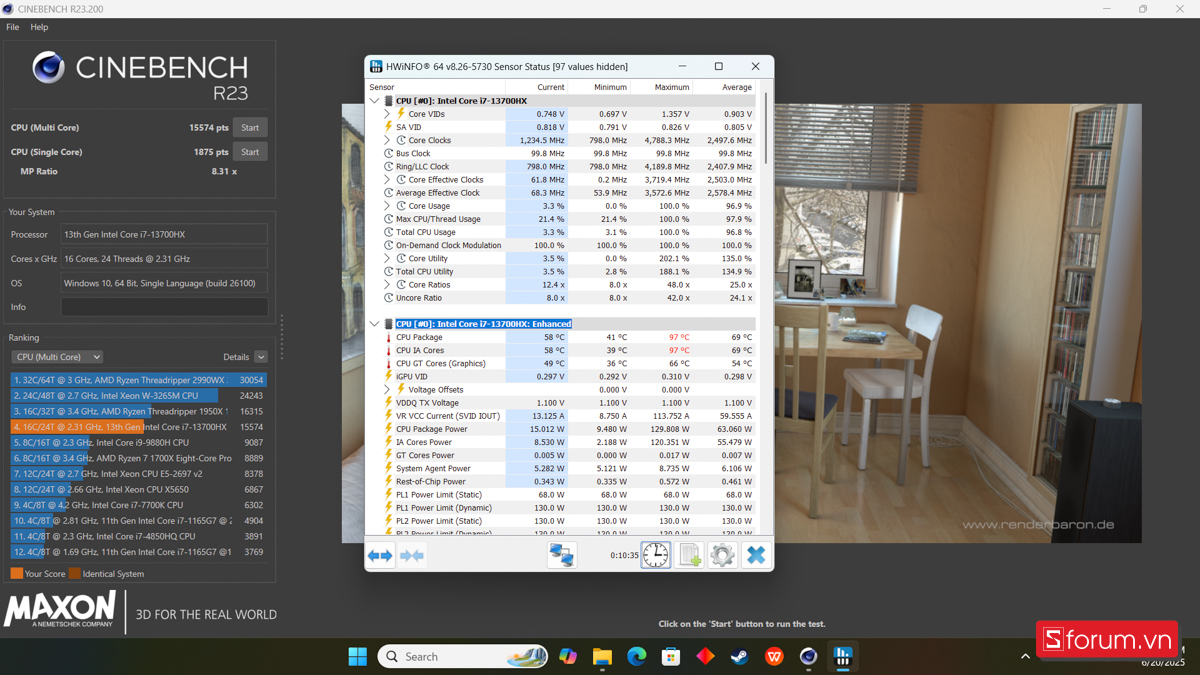Start the CPU (Single Core) test
The width and height of the screenshot is (1200, 675).
(250, 152)
